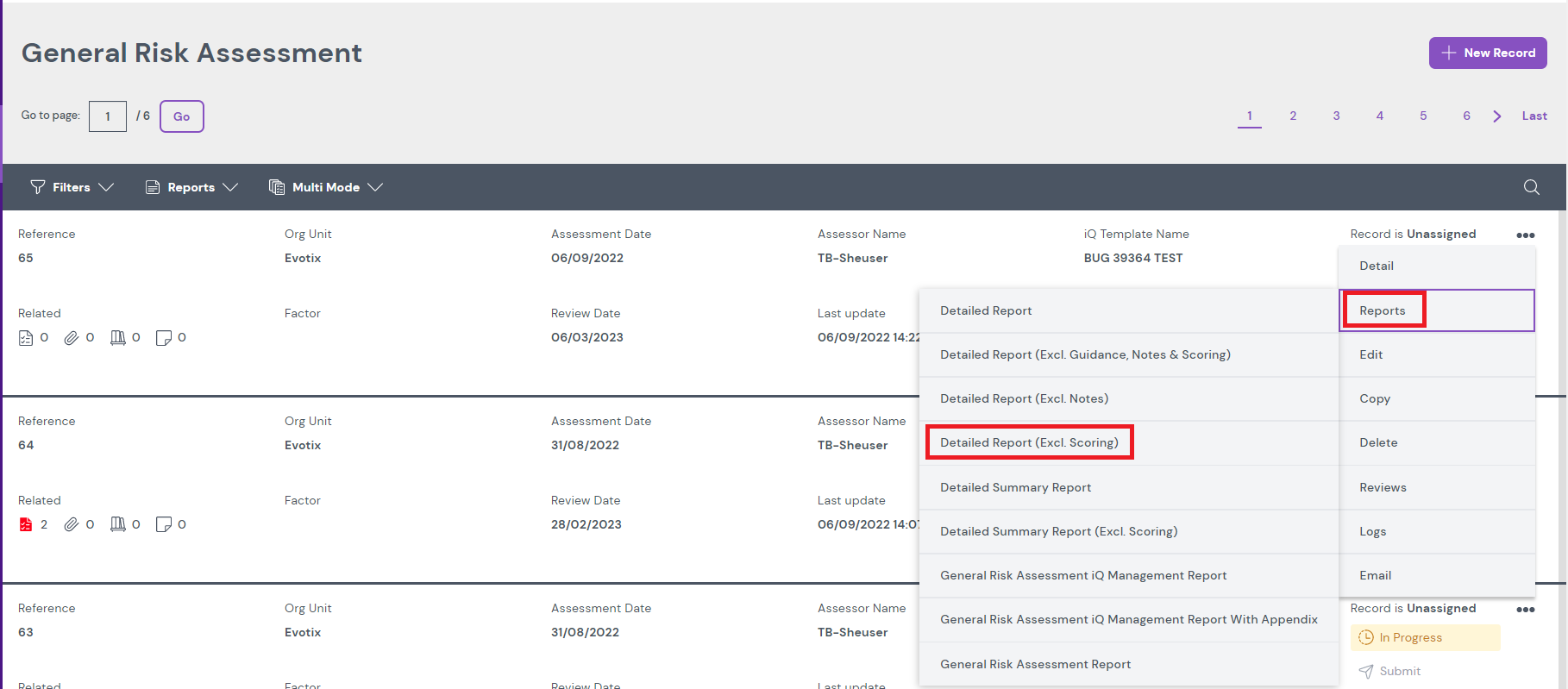Go to next page using arrow
Viewport: 1568px width, 689px height.
pos(1496,116)
